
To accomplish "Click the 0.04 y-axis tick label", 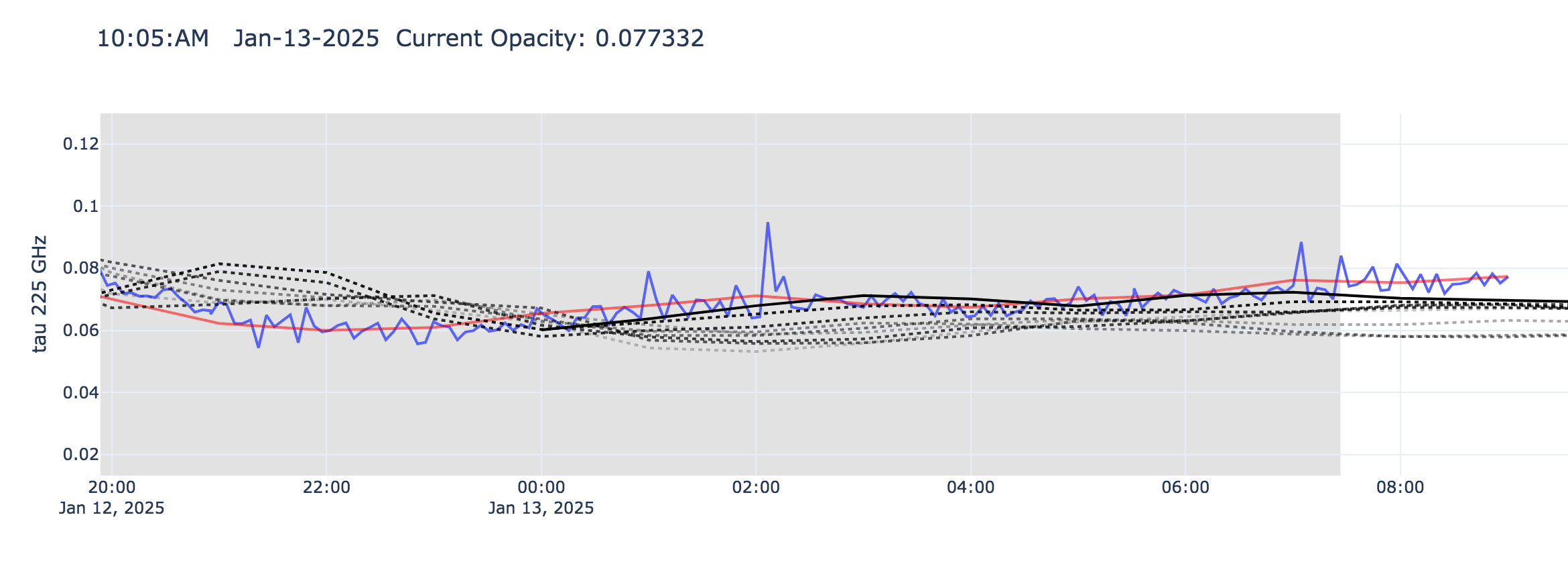I will coord(80,393).
